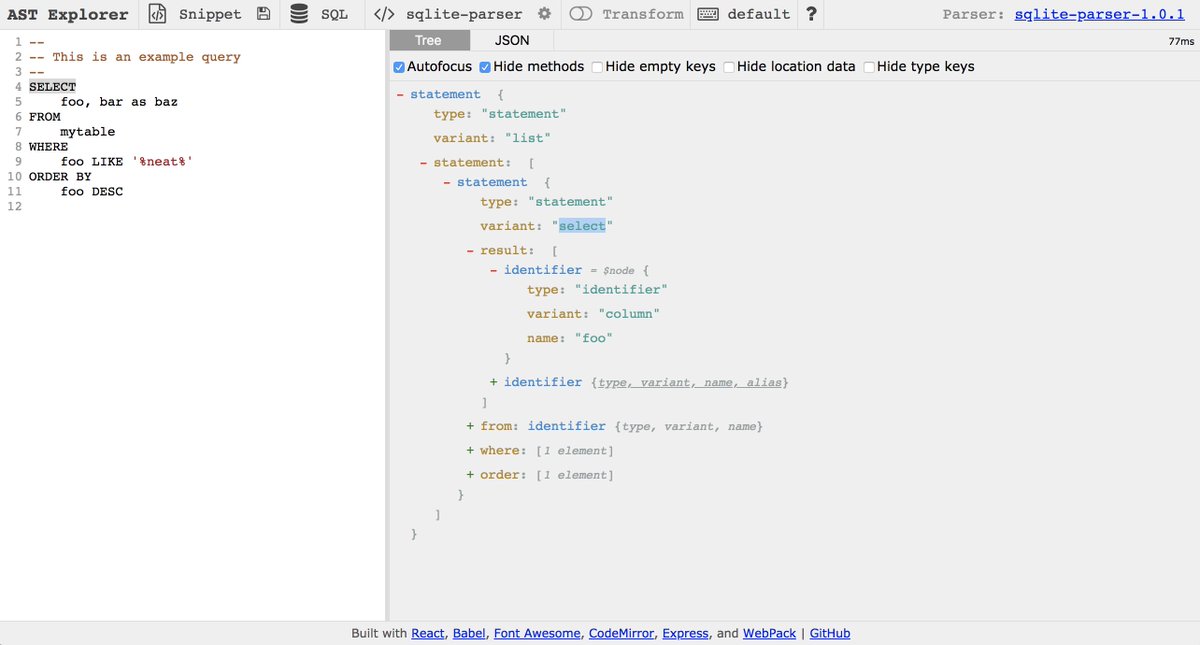This screenshot has width=1200, height=645.
Task: Click the keyboard keymap icon
Action: (x=708, y=14)
